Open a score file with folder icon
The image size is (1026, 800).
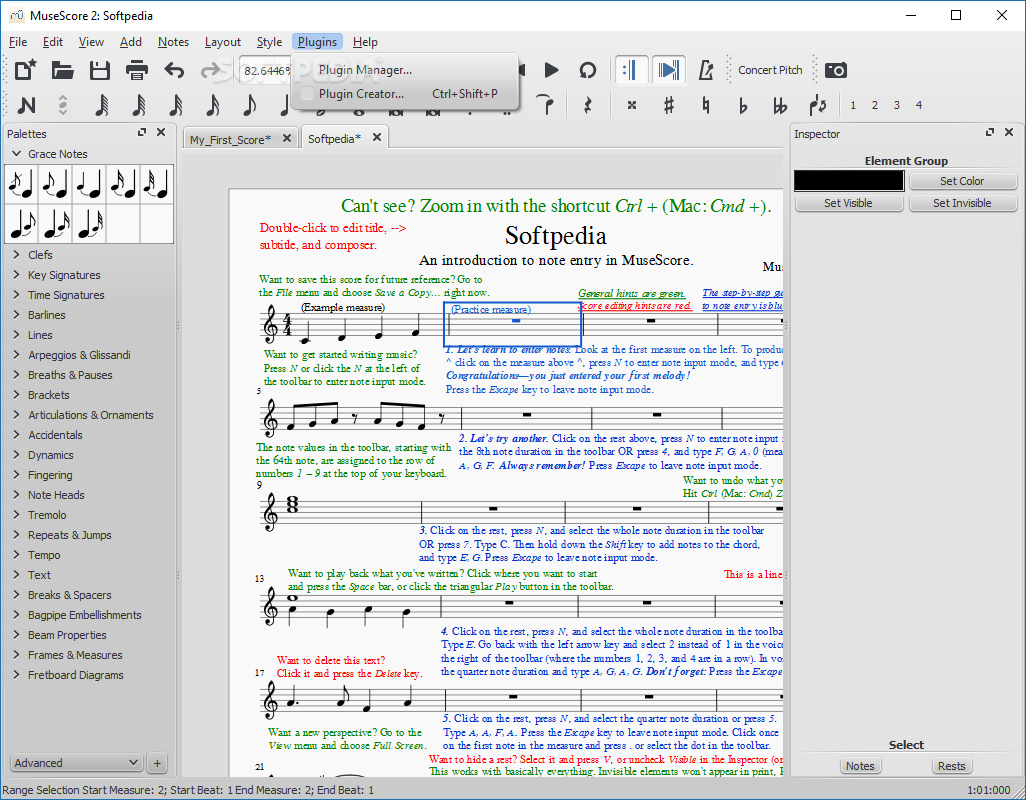click(x=62, y=70)
